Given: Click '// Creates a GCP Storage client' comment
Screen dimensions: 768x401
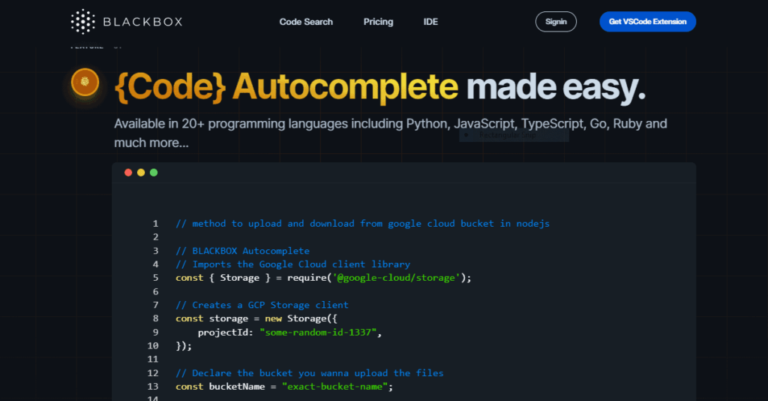Looking at the screenshot, I should [x=262, y=305].
